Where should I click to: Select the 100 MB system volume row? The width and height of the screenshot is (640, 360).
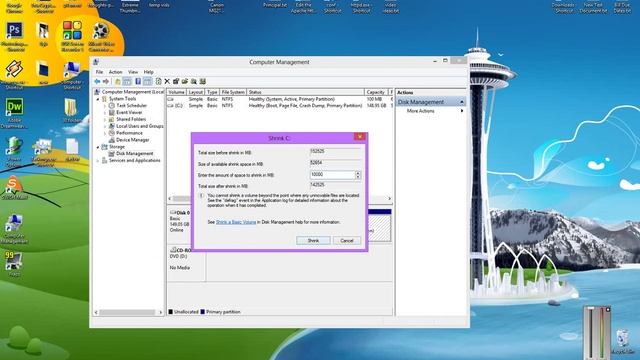tap(280, 99)
